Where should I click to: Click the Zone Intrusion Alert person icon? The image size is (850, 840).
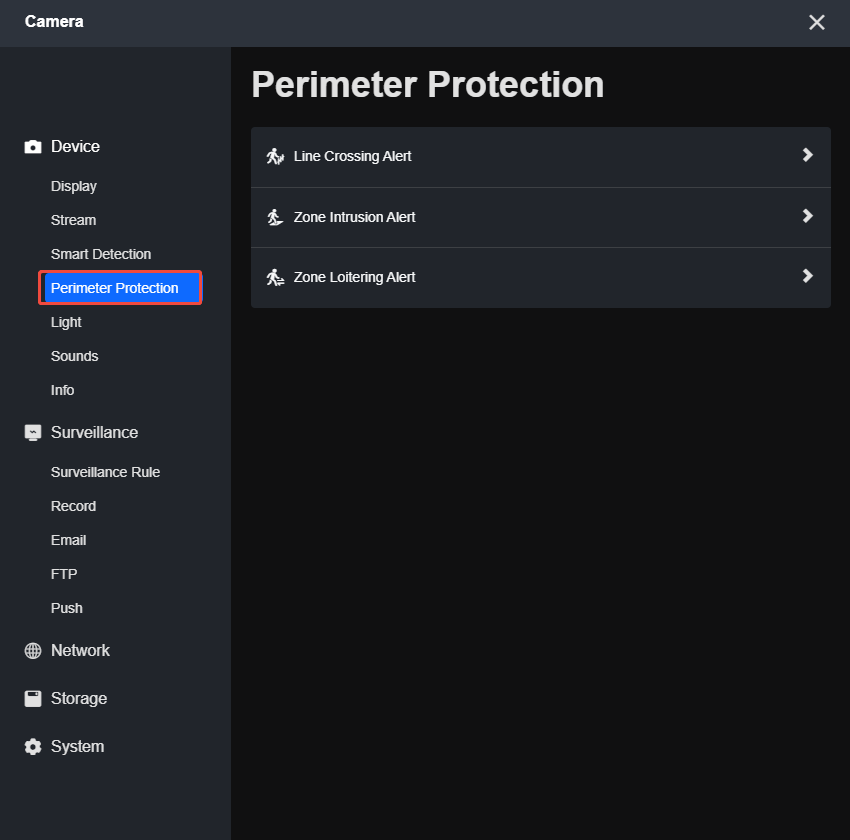point(275,217)
